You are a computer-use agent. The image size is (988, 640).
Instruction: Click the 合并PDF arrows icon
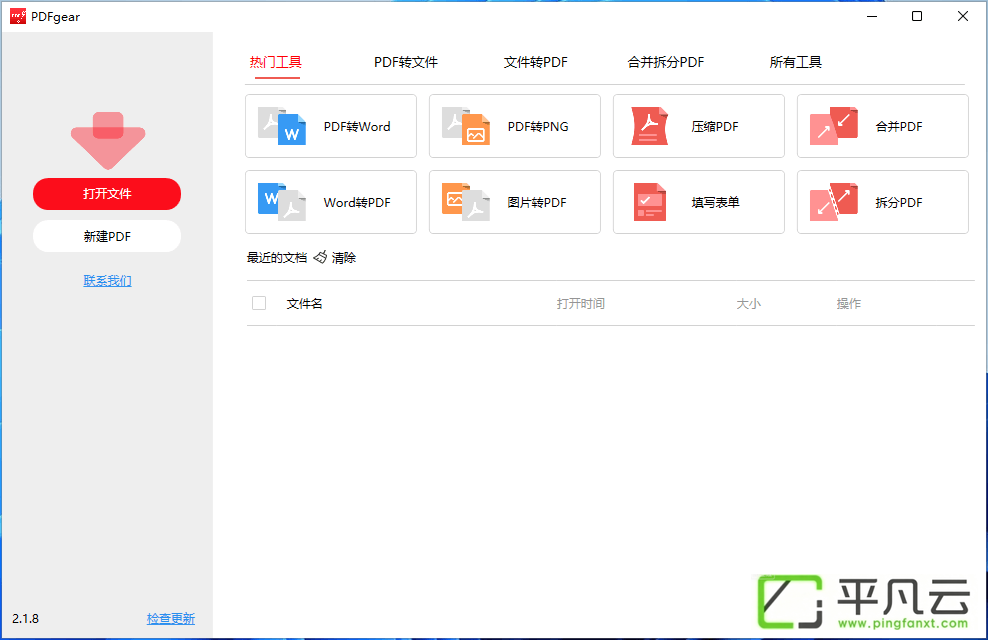click(x=834, y=126)
